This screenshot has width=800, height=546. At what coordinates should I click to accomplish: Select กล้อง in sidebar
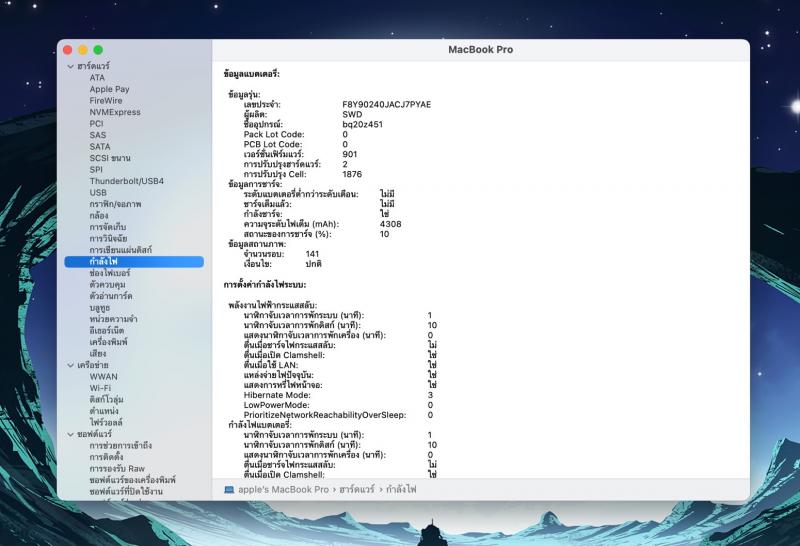click(98, 215)
